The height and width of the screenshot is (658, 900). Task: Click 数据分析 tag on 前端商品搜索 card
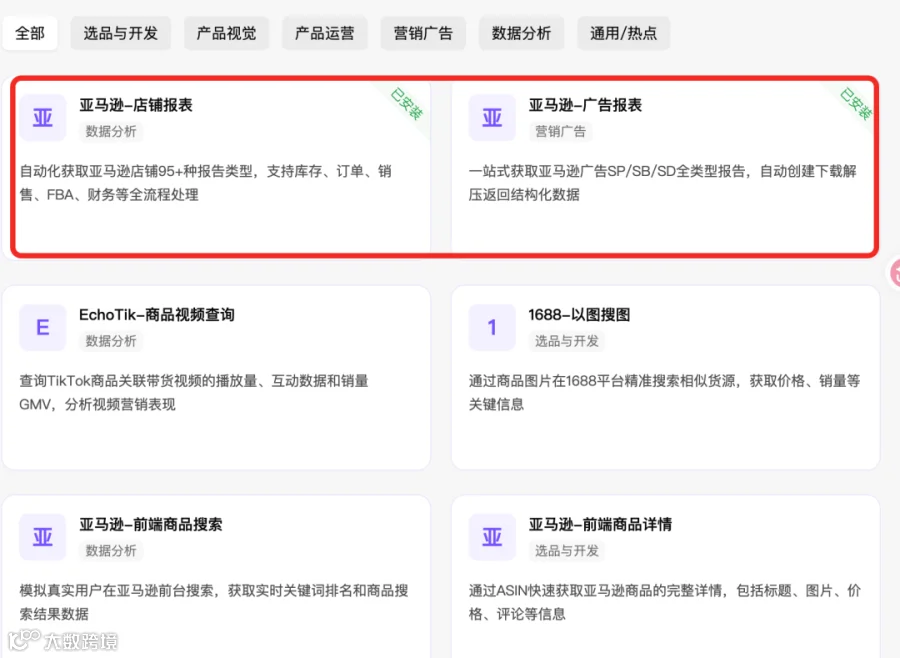111,551
